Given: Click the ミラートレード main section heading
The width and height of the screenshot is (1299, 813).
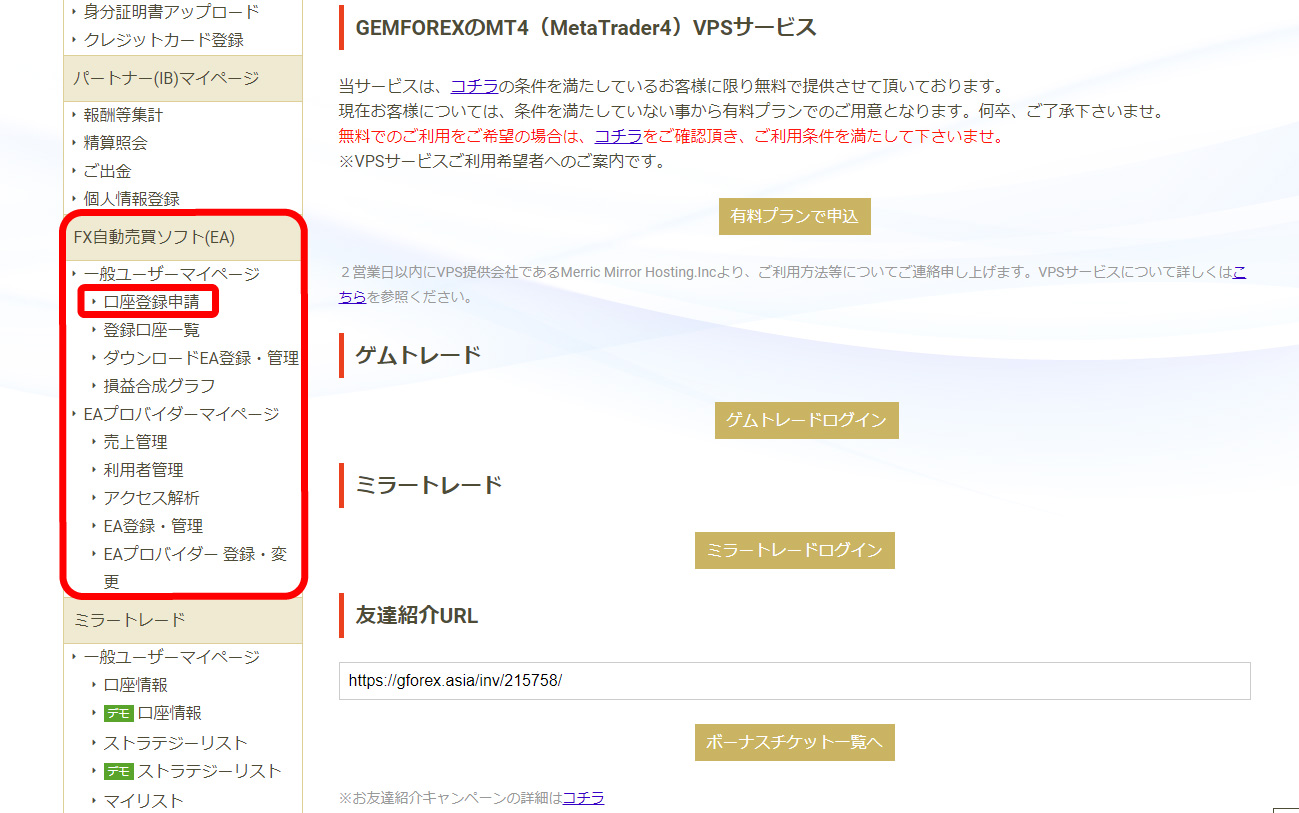Looking at the screenshot, I should point(429,486).
